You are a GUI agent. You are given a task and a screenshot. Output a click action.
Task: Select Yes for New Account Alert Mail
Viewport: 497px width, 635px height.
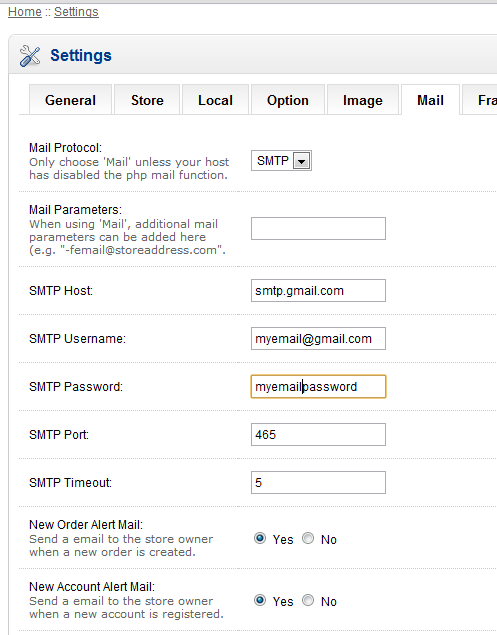tap(260, 600)
